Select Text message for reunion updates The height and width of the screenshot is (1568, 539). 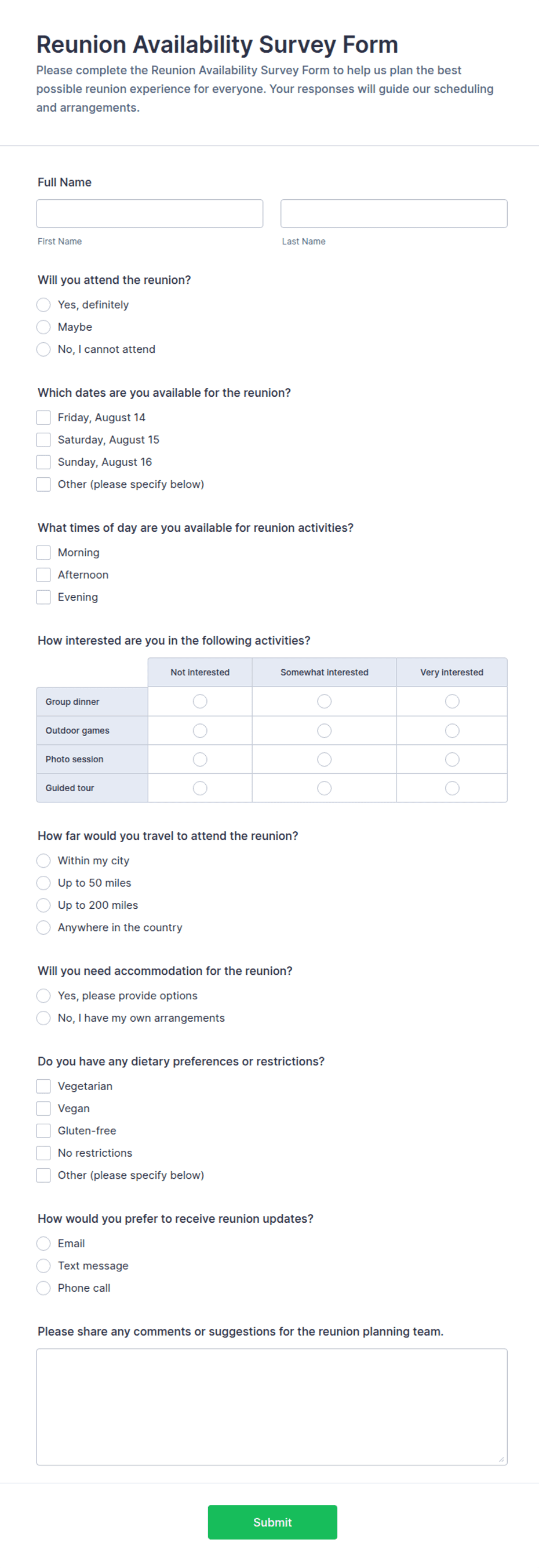43,1266
